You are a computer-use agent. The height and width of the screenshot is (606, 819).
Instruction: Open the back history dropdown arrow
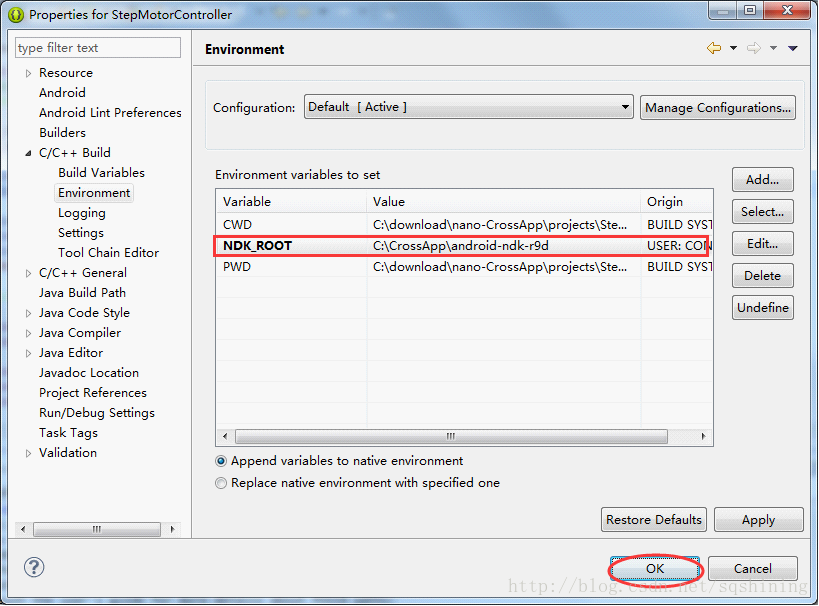(x=733, y=48)
